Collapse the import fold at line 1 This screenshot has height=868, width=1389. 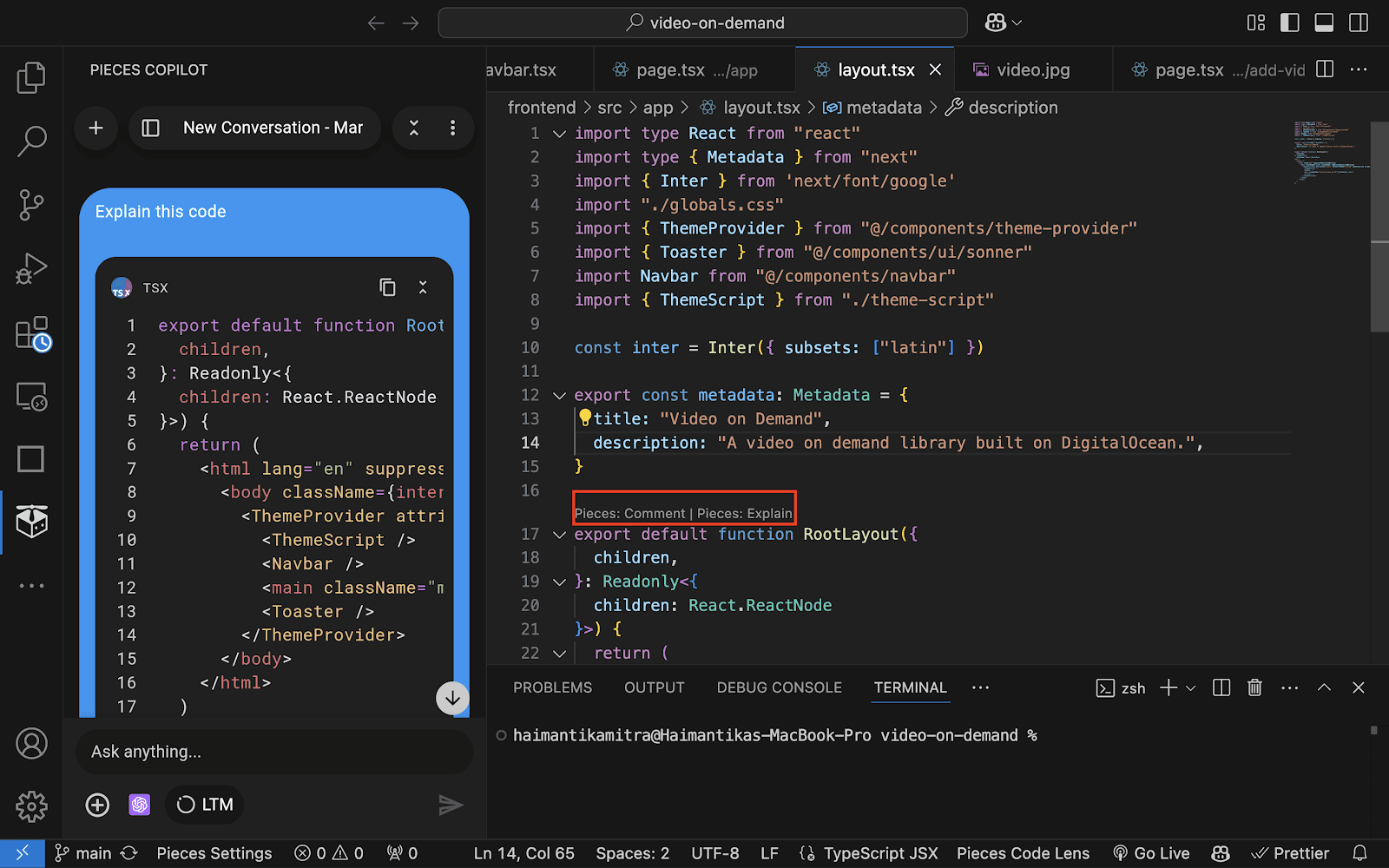[x=560, y=134]
